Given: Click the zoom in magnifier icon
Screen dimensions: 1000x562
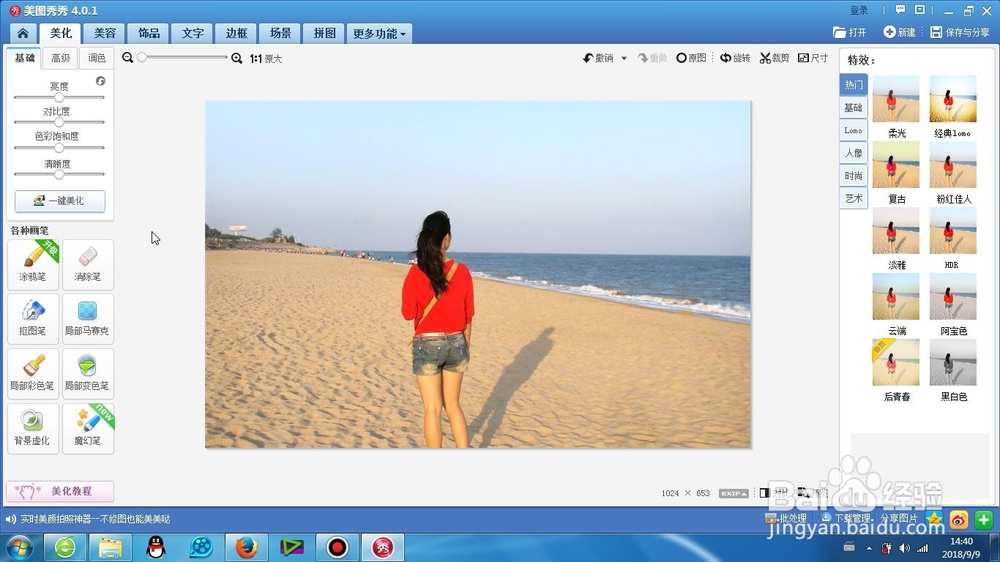Looking at the screenshot, I should click(237, 58).
